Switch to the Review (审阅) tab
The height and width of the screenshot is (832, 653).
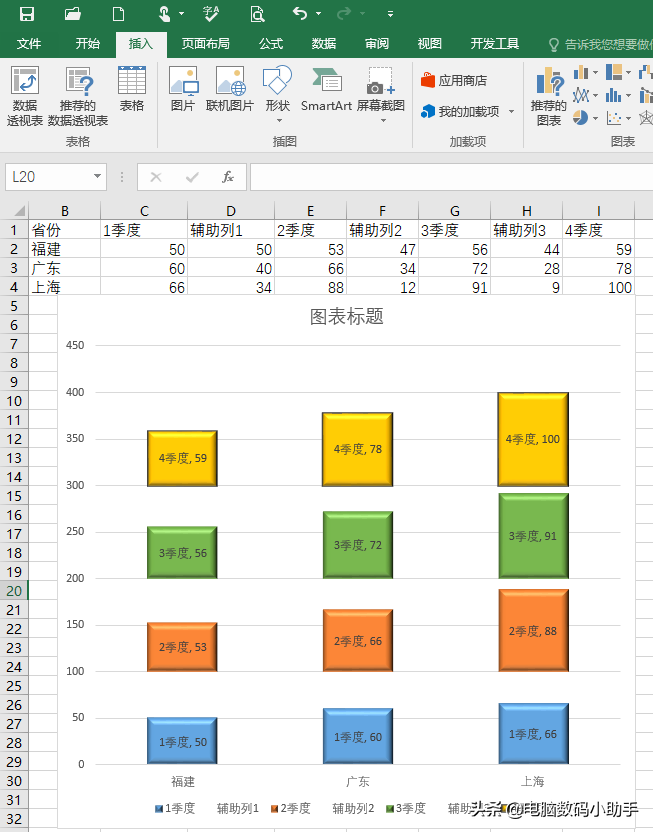[x=377, y=44]
